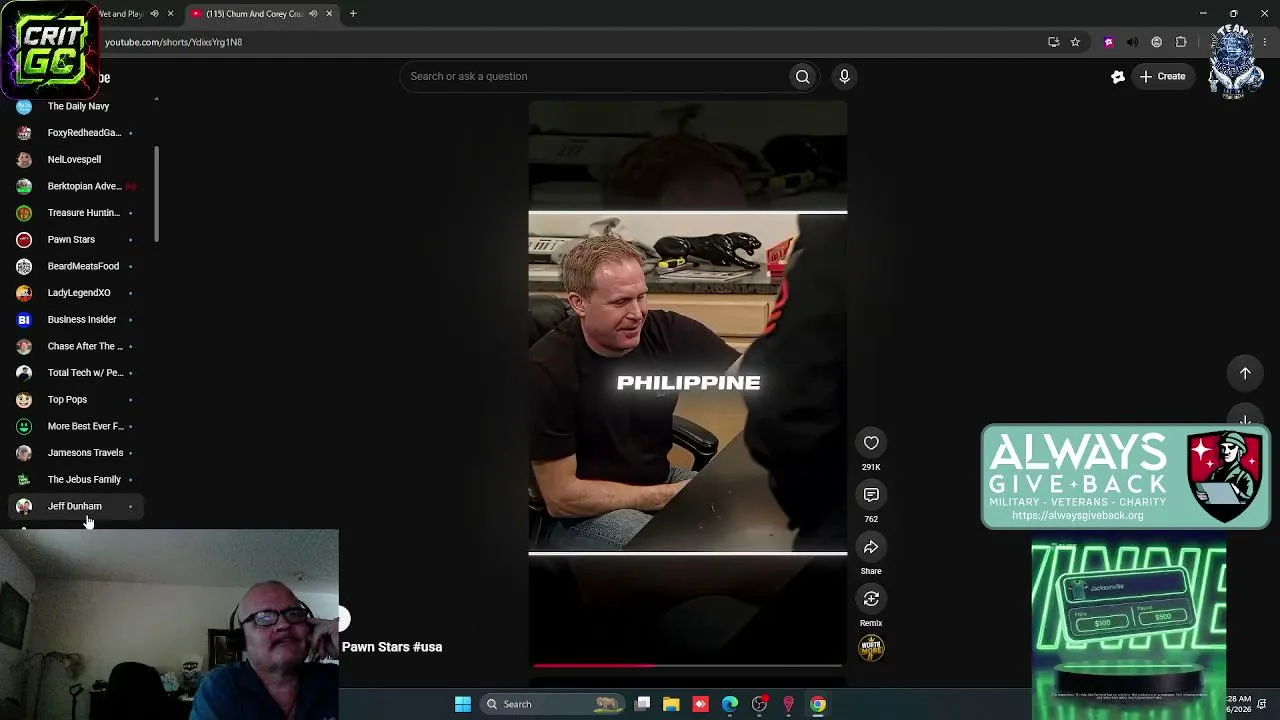This screenshot has height=720, width=1280.
Task: Click the Windows taskbar Search box
Action: pyautogui.click(x=551, y=704)
